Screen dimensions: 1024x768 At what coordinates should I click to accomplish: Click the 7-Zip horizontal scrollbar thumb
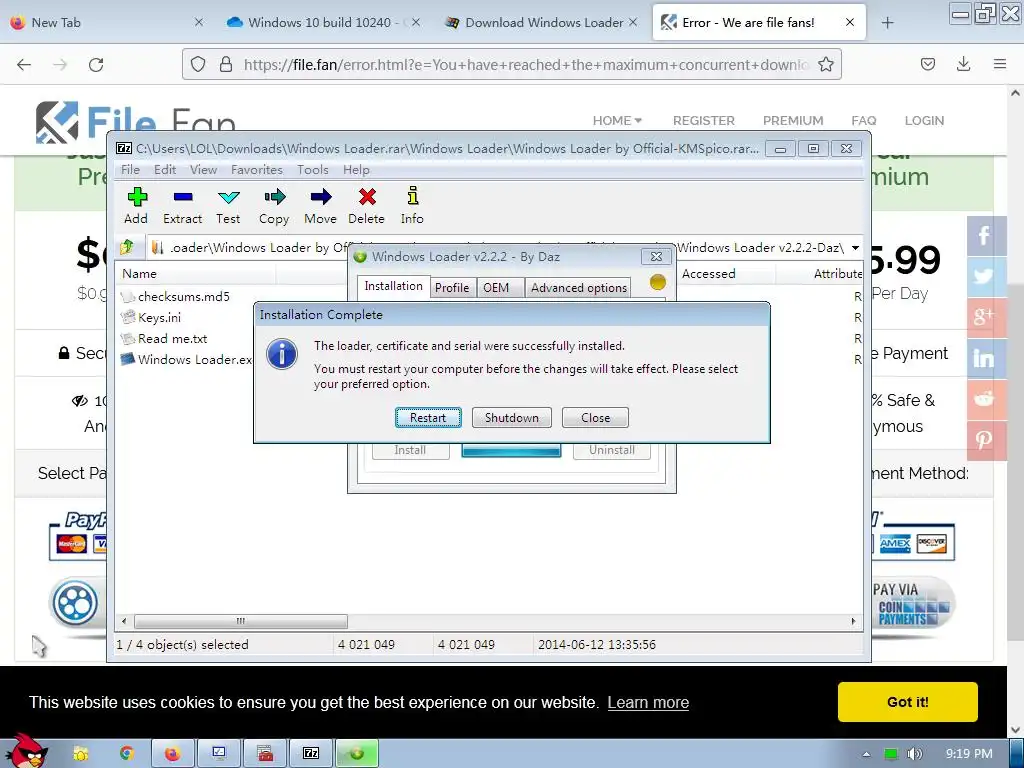click(241, 621)
